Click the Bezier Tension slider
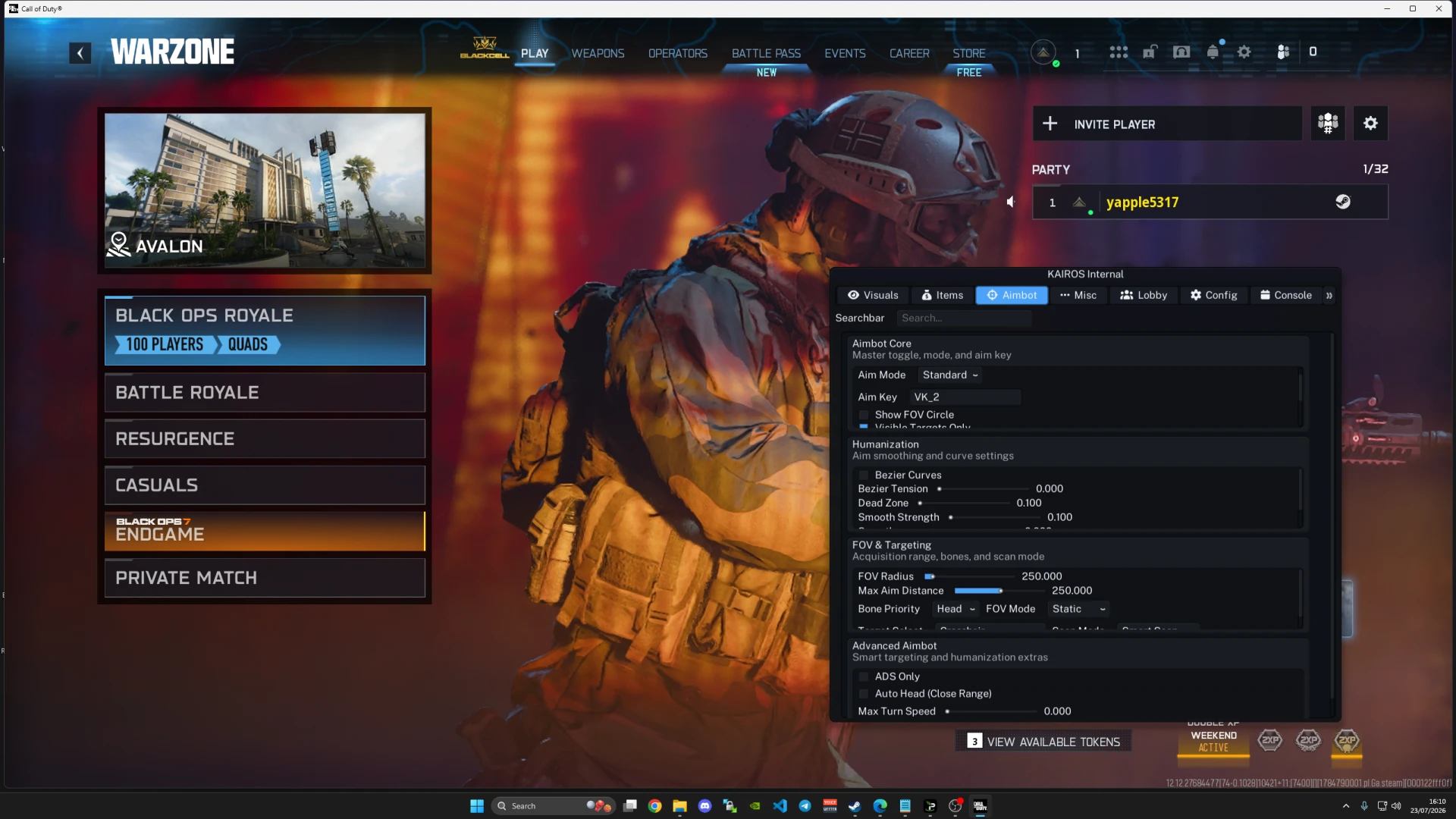 [984, 489]
